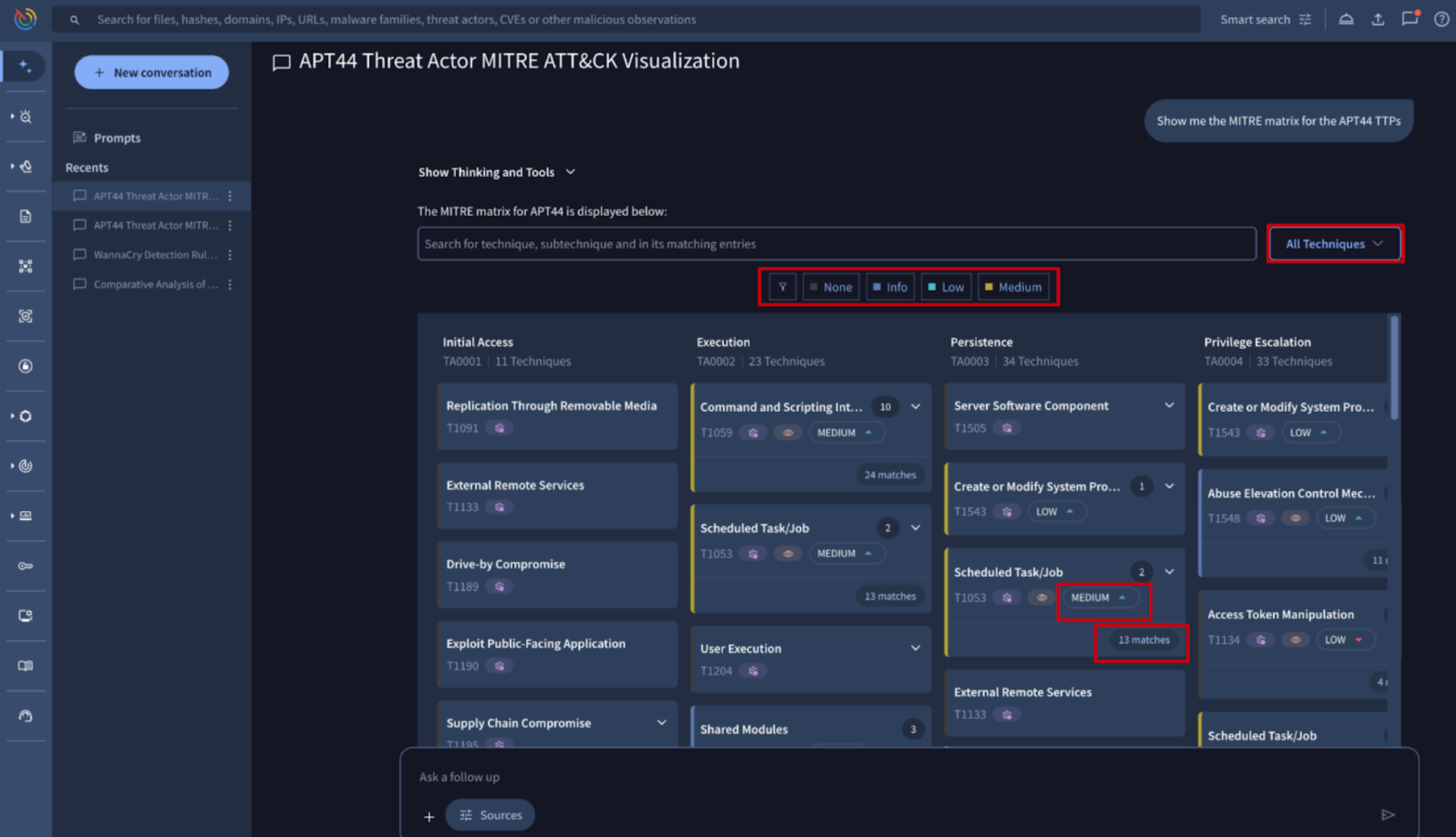The image size is (1456, 837).
Task: Click the upload icon in top bar
Action: tap(1378, 19)
